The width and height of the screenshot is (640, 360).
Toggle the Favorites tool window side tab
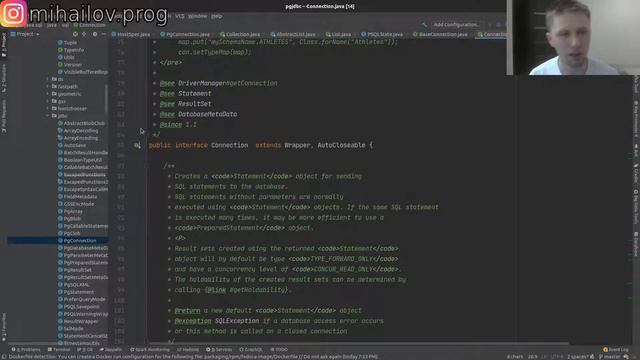click(4, 328)
